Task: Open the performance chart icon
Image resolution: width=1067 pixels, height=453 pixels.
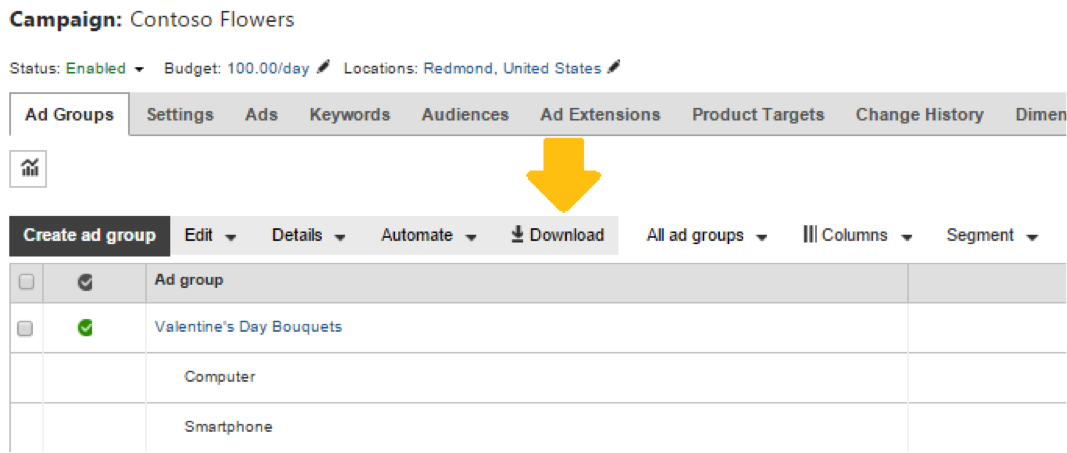Action: tap(28, 168)
